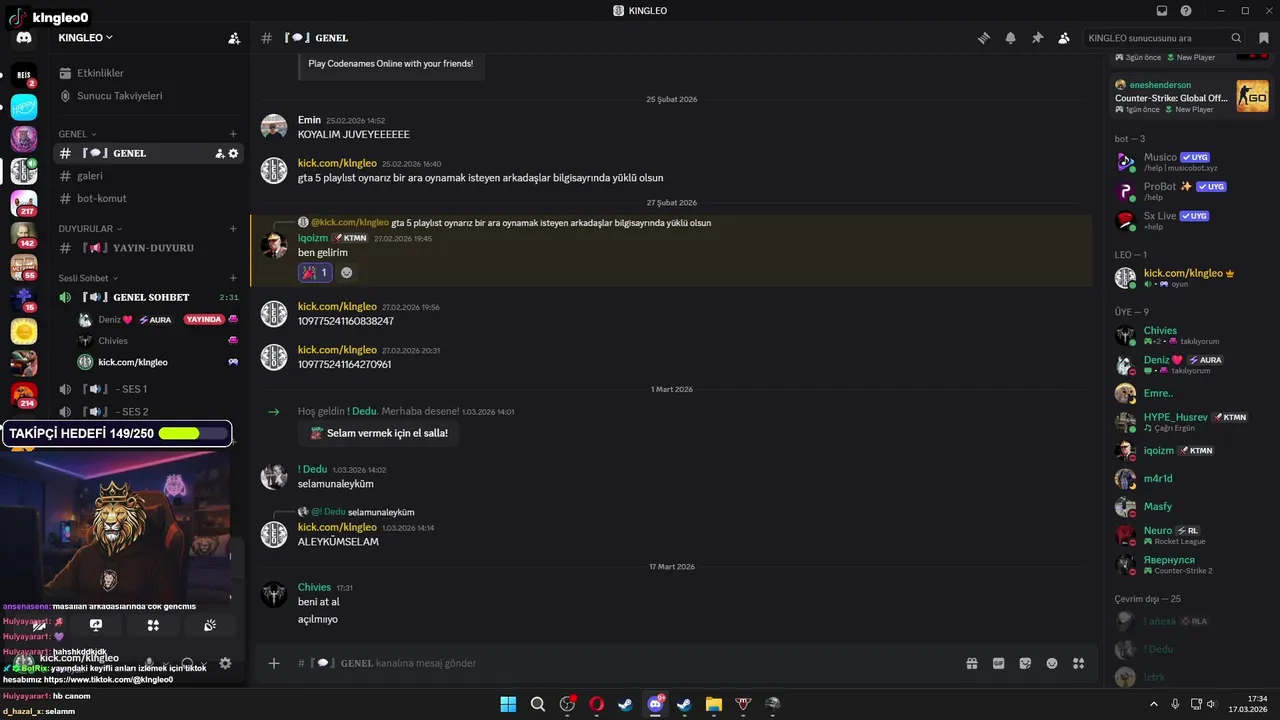The image size is (1280, 720).
Task: Open Opera browser from taskbar
Action: tap(596, 704)
